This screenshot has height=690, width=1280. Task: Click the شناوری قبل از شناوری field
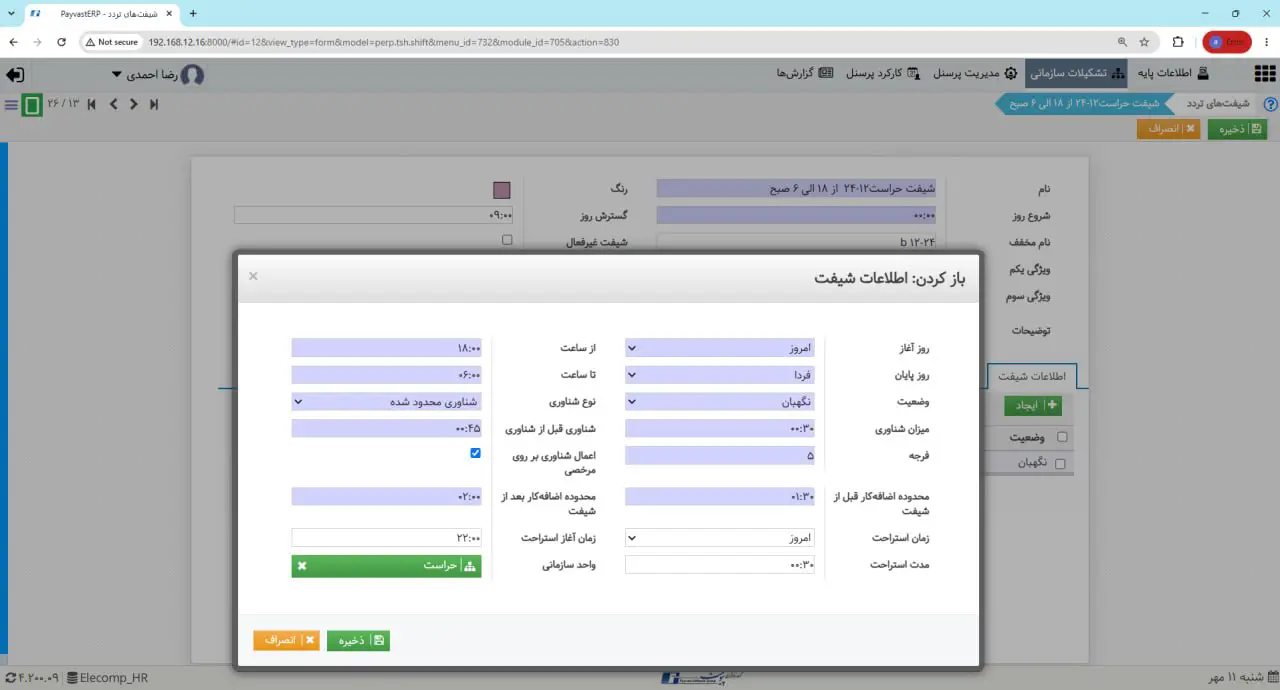[386, 428]
